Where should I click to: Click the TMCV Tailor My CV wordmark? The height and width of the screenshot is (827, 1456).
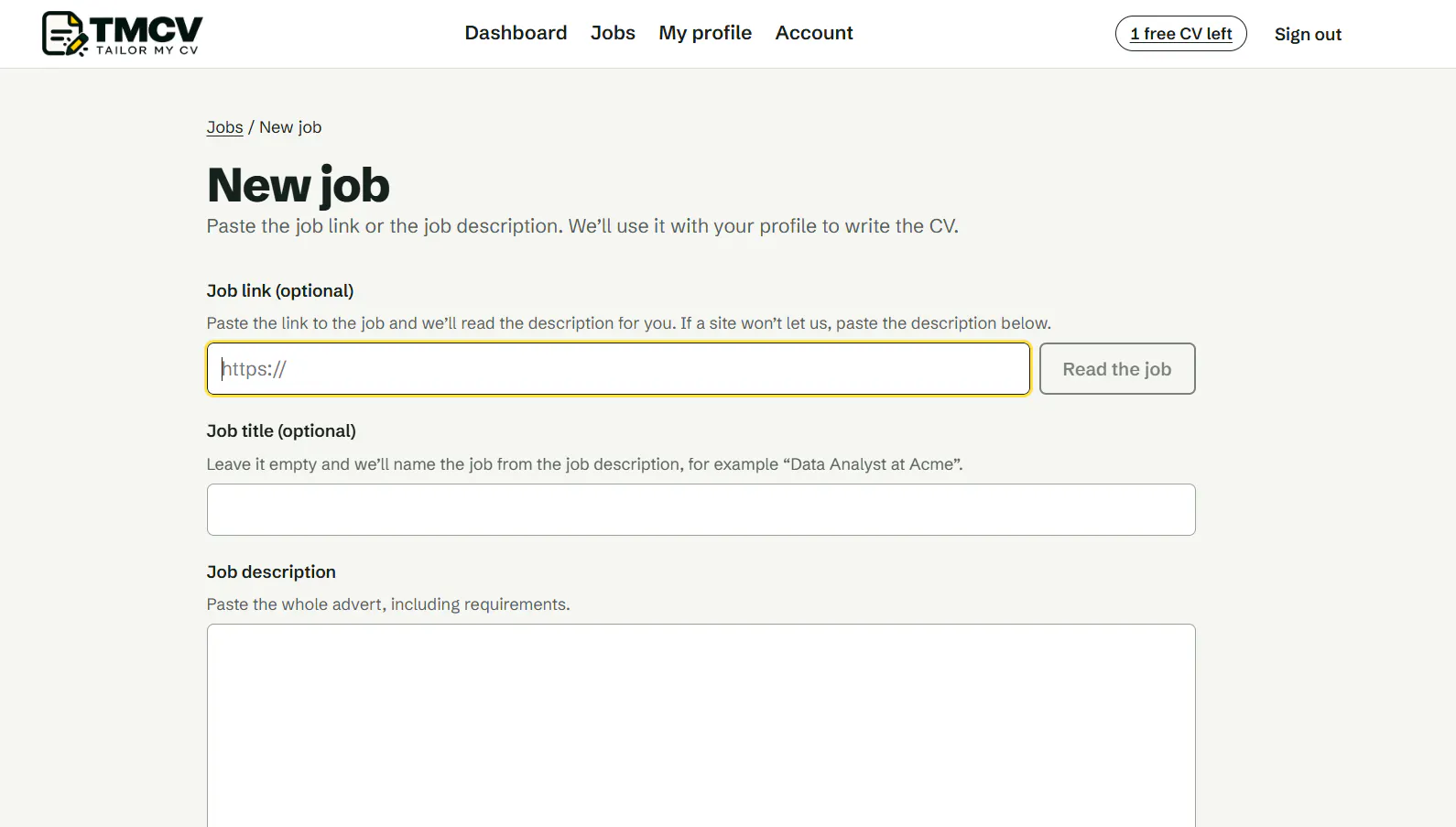tap(147, 36)
